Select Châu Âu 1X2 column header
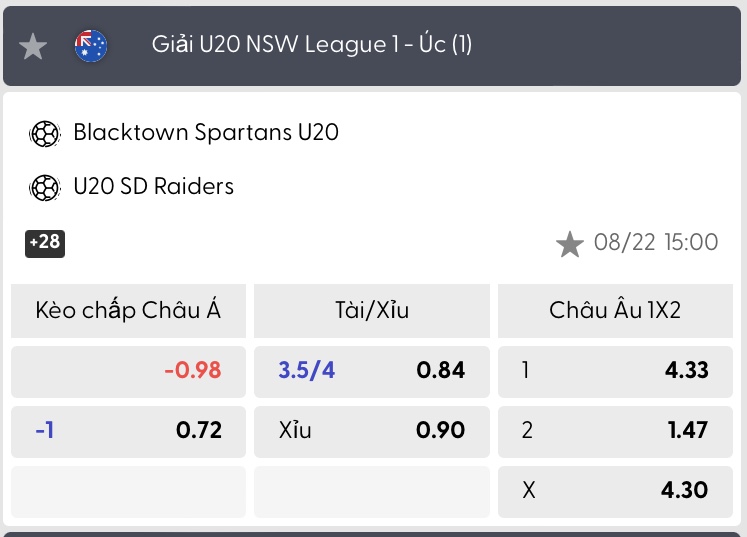This screenshot has height=537, width=747. 615,311
